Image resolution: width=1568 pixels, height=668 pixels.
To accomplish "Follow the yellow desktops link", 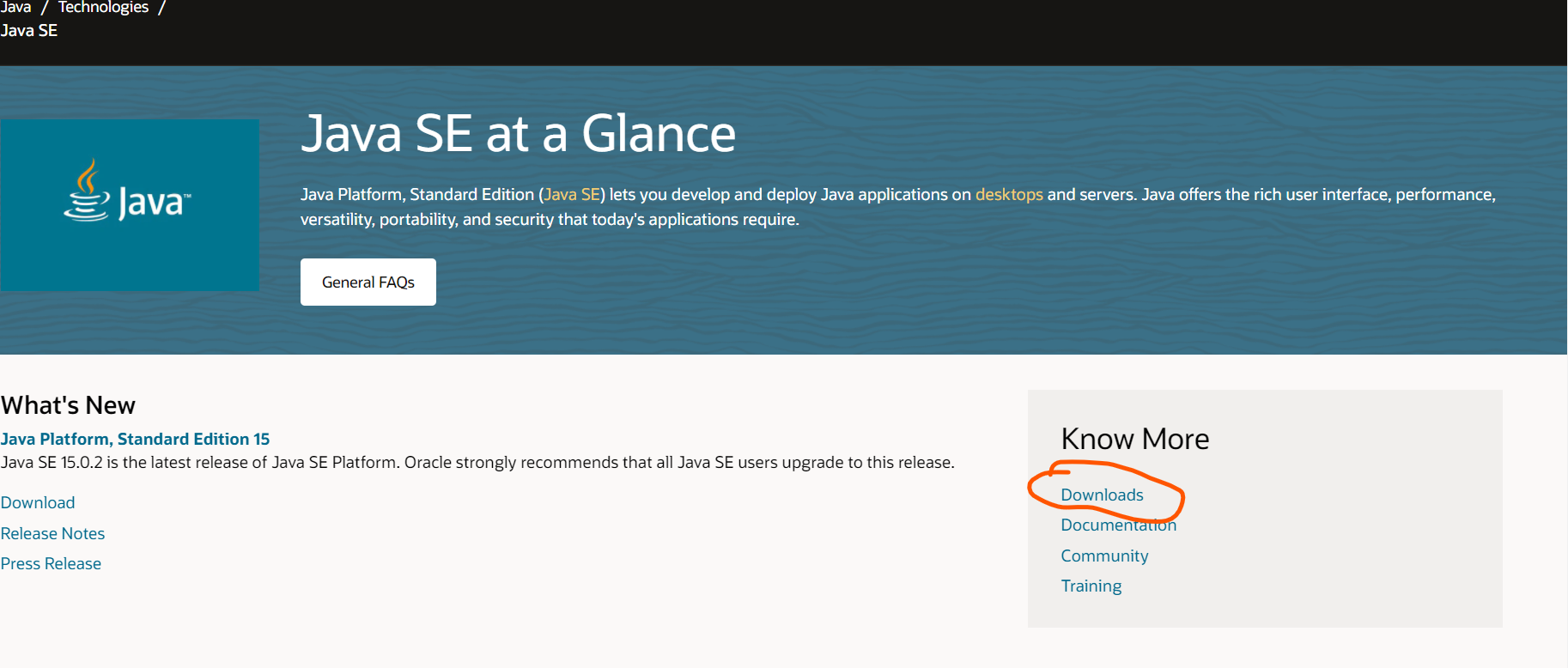I will pyautogui.click(x=1009, y=194).
